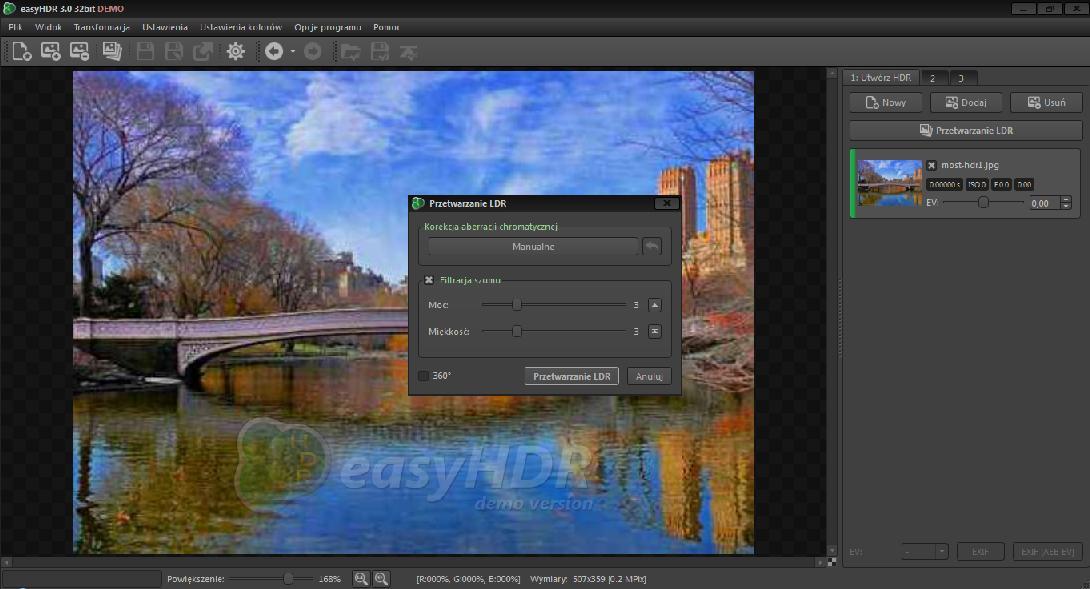Click the checkerboard icon below the image corner
Viewport: 1090px width, 589px height.
pyautogui.click(x=831, y=562)
